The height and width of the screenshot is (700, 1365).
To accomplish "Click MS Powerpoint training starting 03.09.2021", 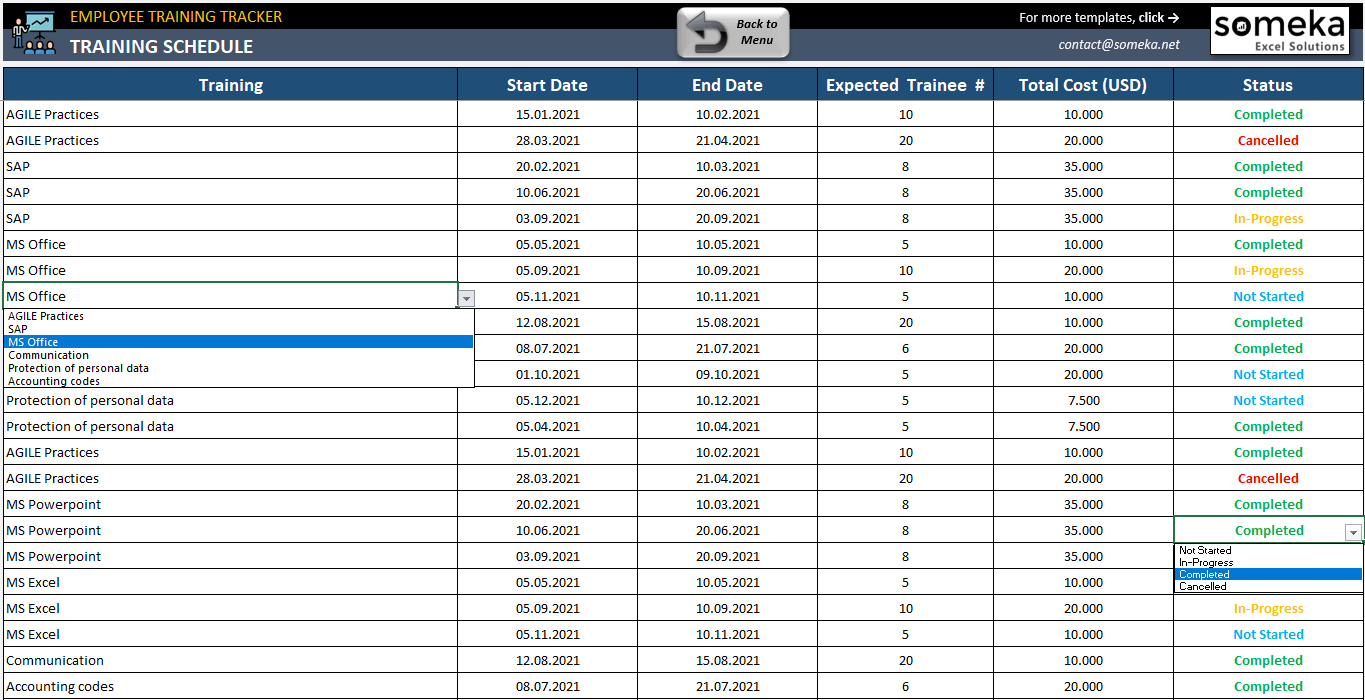I will pyautogui.click(x=230, y=556).
